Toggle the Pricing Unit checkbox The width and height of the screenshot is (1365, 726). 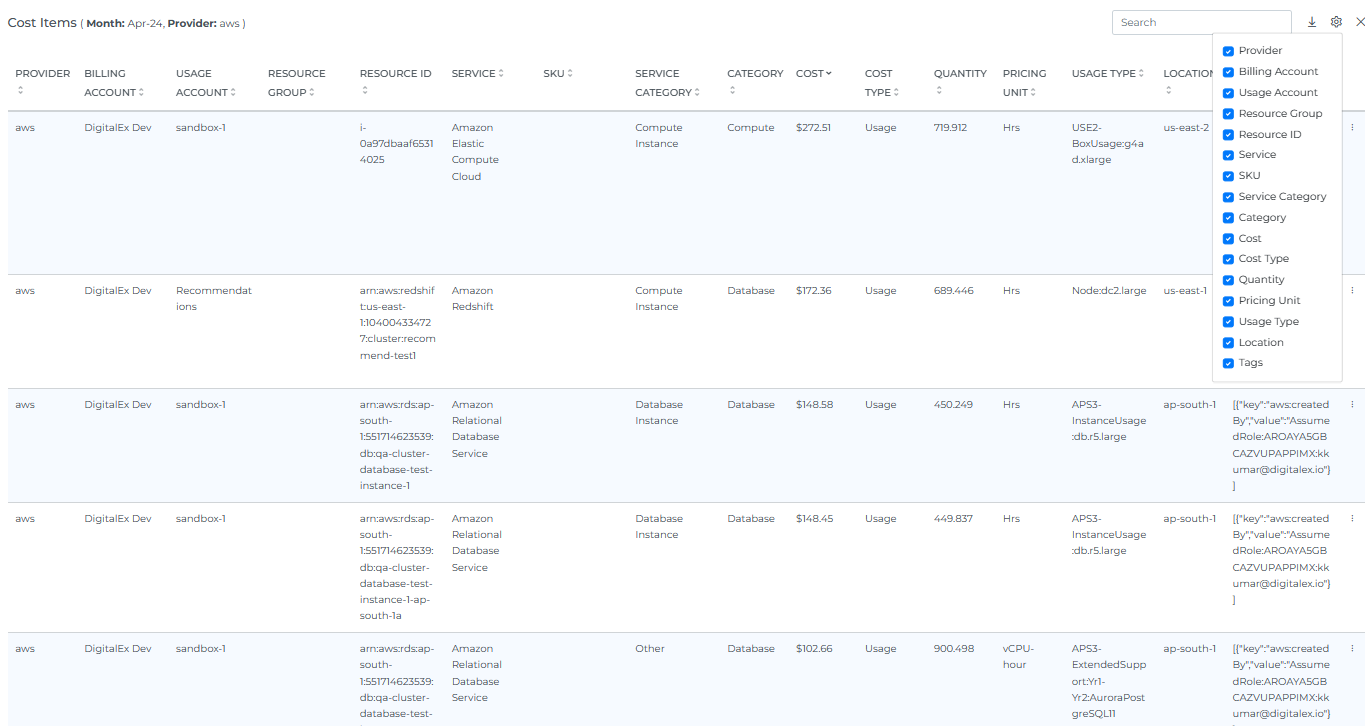[1228, 301]
